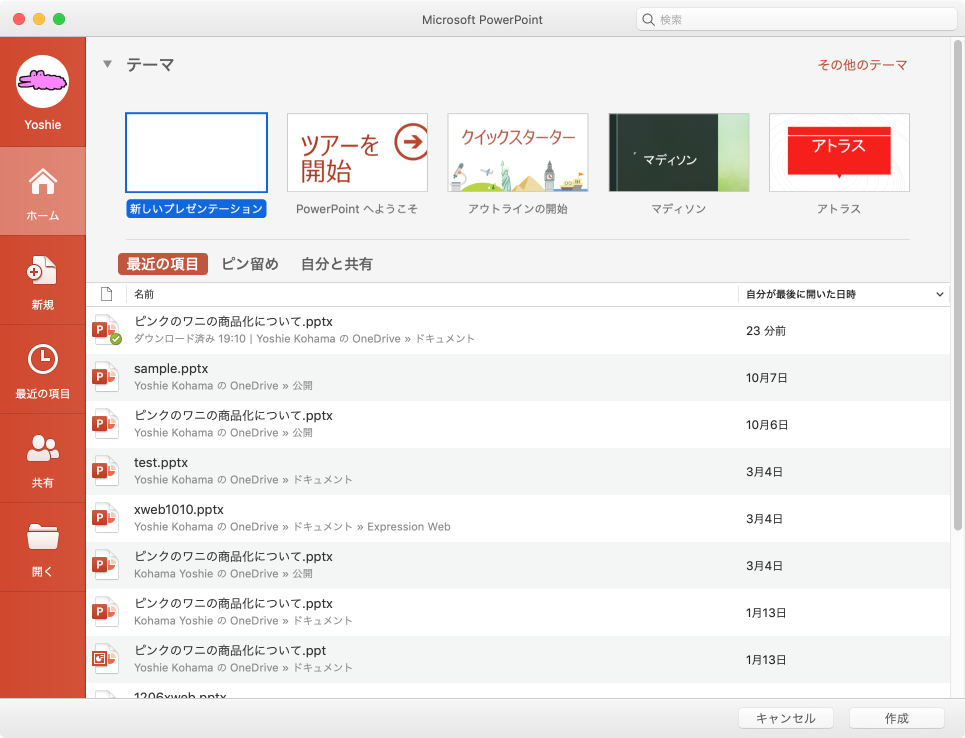Screen dimensions: 965x738
Task: Switch to 最近の項目 tab
Action: tap(162, 264)
